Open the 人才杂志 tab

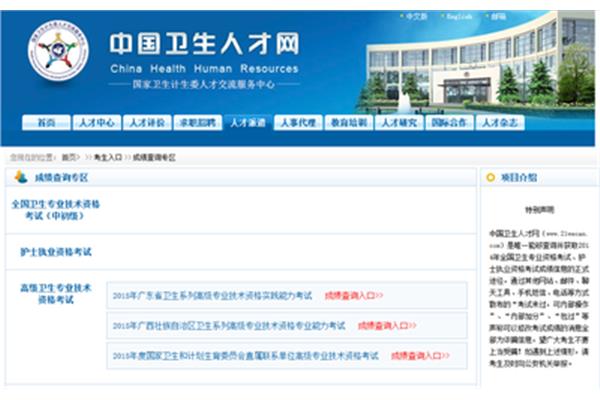pos(500,122)
